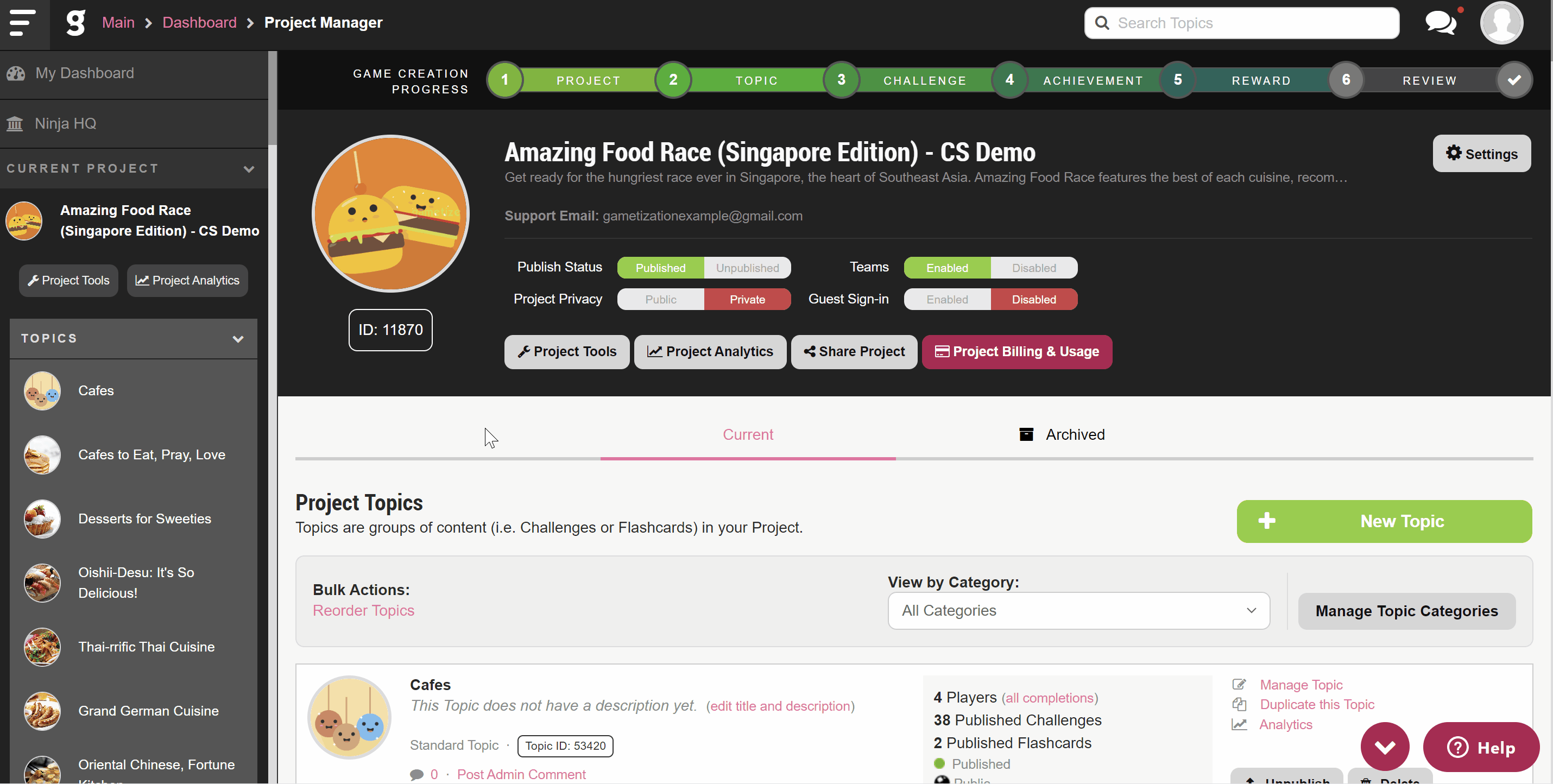1553x784 pixels.
Task: Click sidebar Project Analytics button
Action: 187,281
